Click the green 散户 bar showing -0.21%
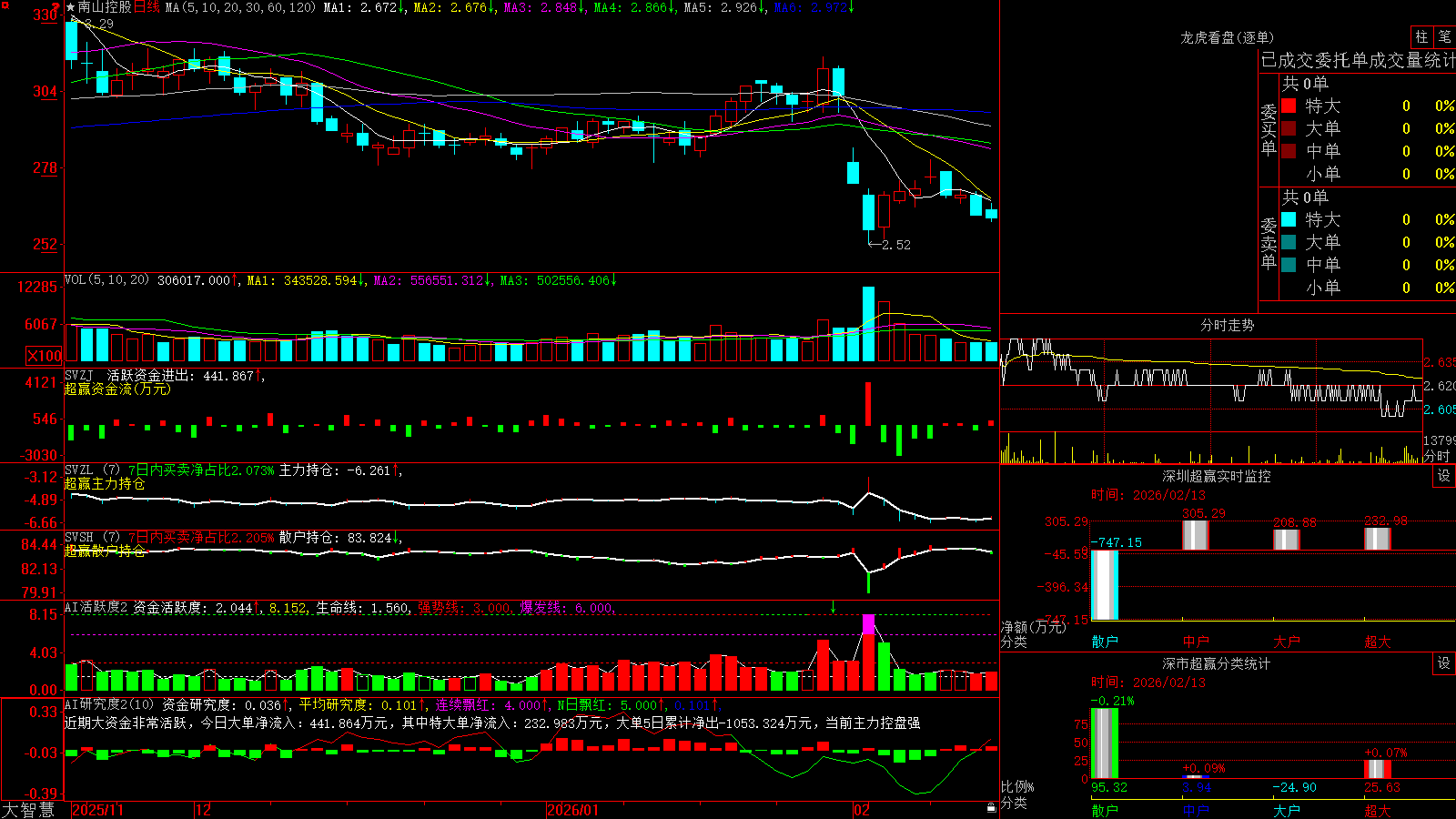 click(x=1105, y=743)
